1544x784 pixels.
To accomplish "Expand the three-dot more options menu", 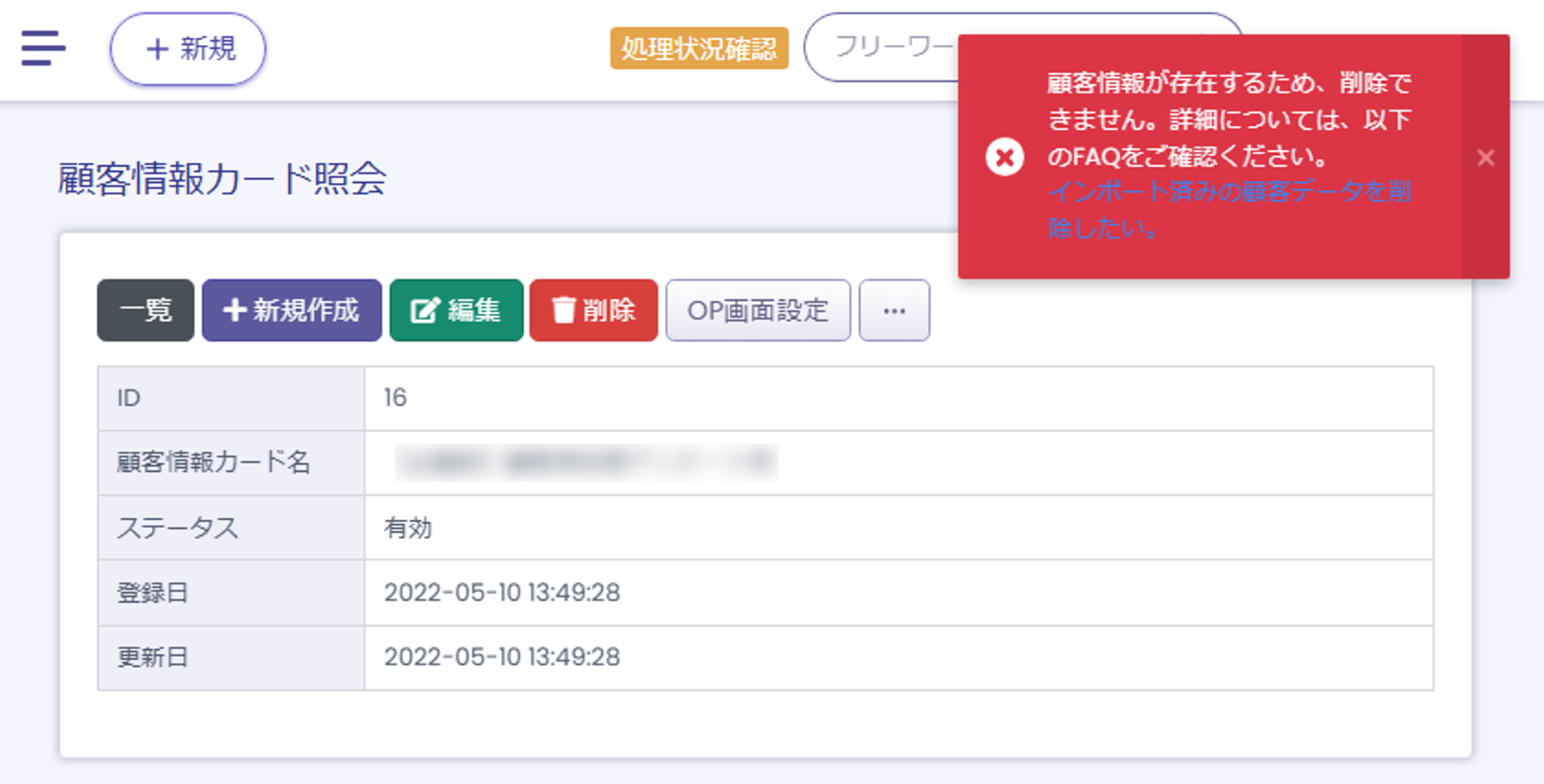I will click(894, 311).
